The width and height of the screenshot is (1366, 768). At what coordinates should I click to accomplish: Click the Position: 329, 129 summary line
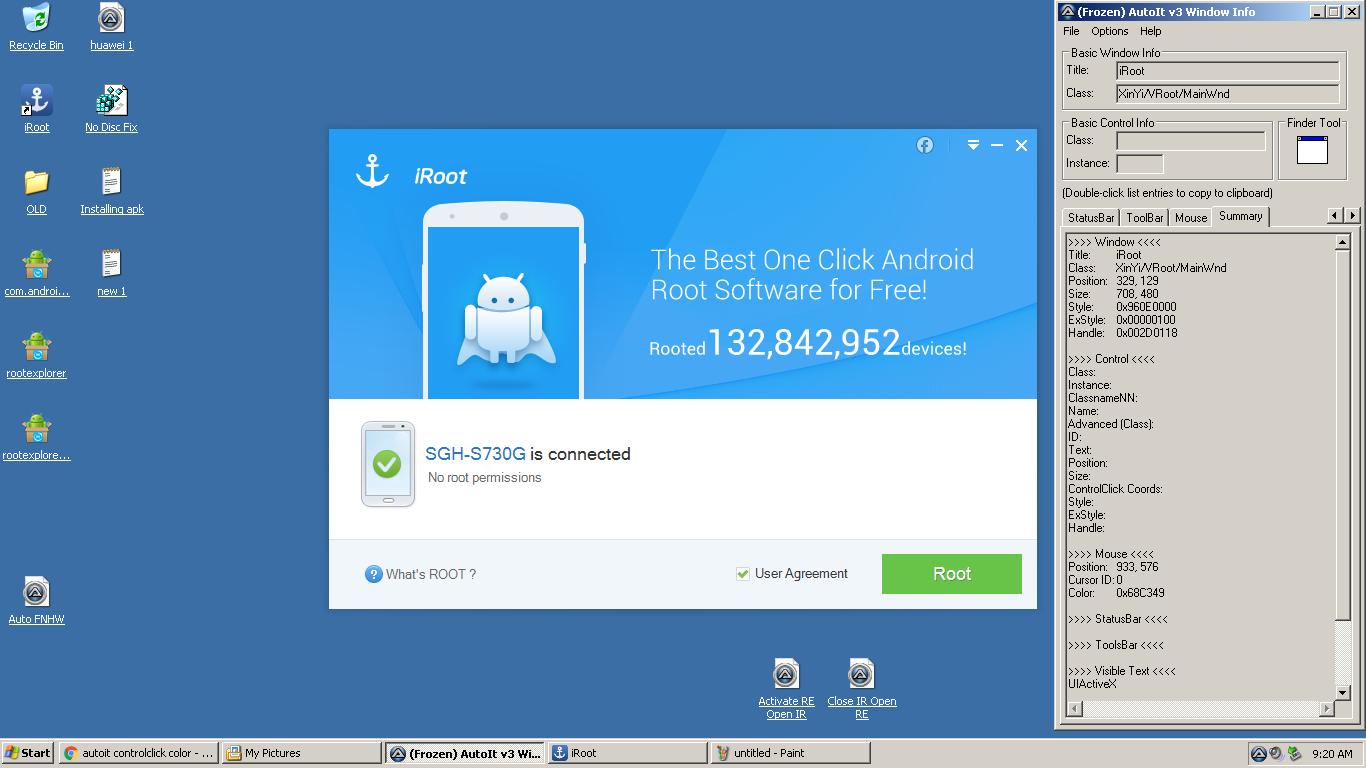tap(1113, 281)
